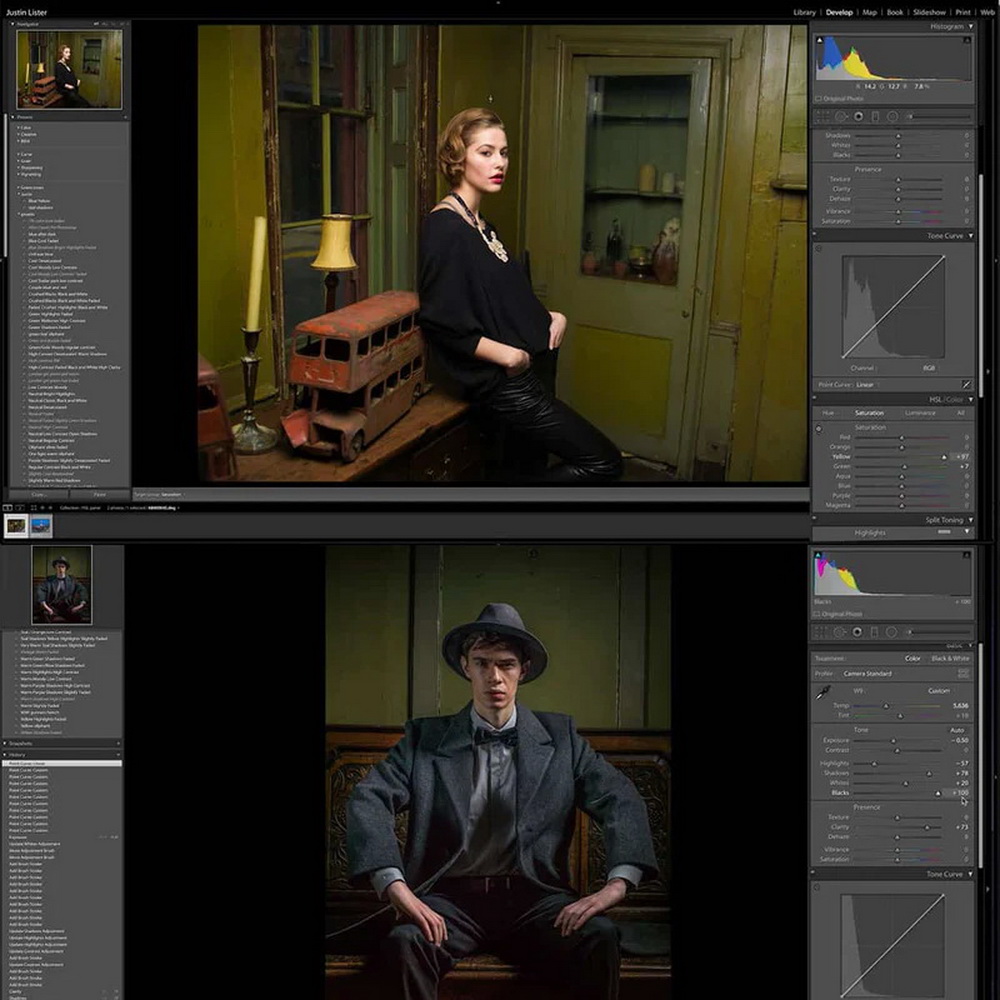
Task: Switch Treatment to Black & White
Action: [x=950, y=659]
